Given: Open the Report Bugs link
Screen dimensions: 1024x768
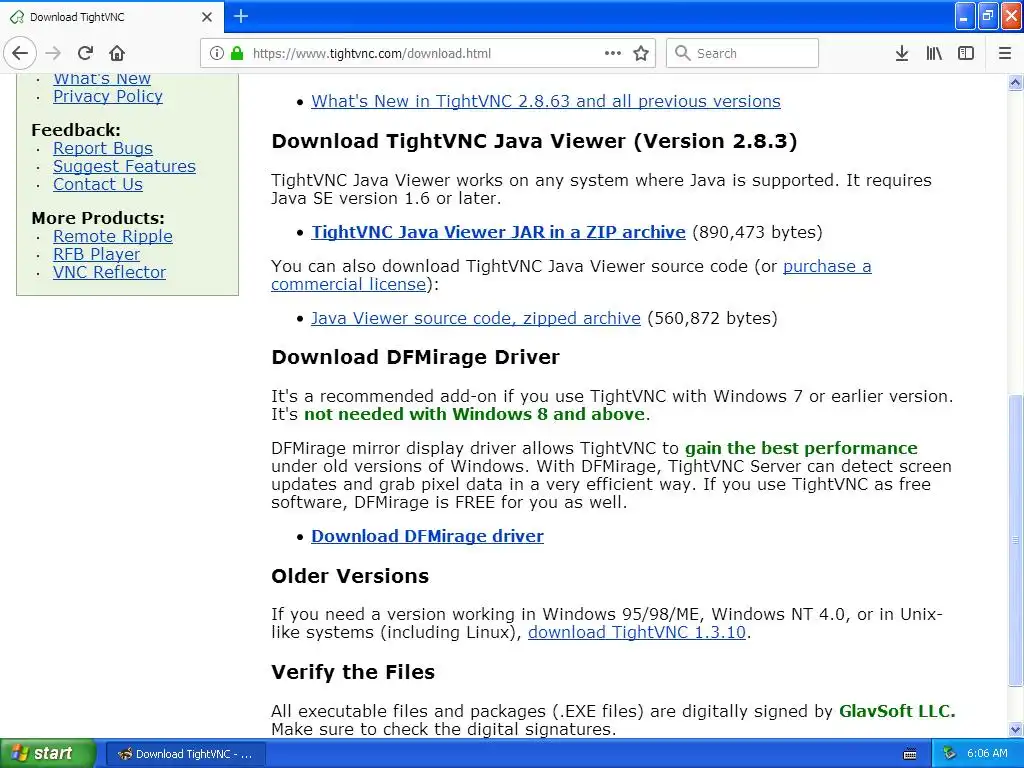Looking at the screenshot, I should click(103, 148).
